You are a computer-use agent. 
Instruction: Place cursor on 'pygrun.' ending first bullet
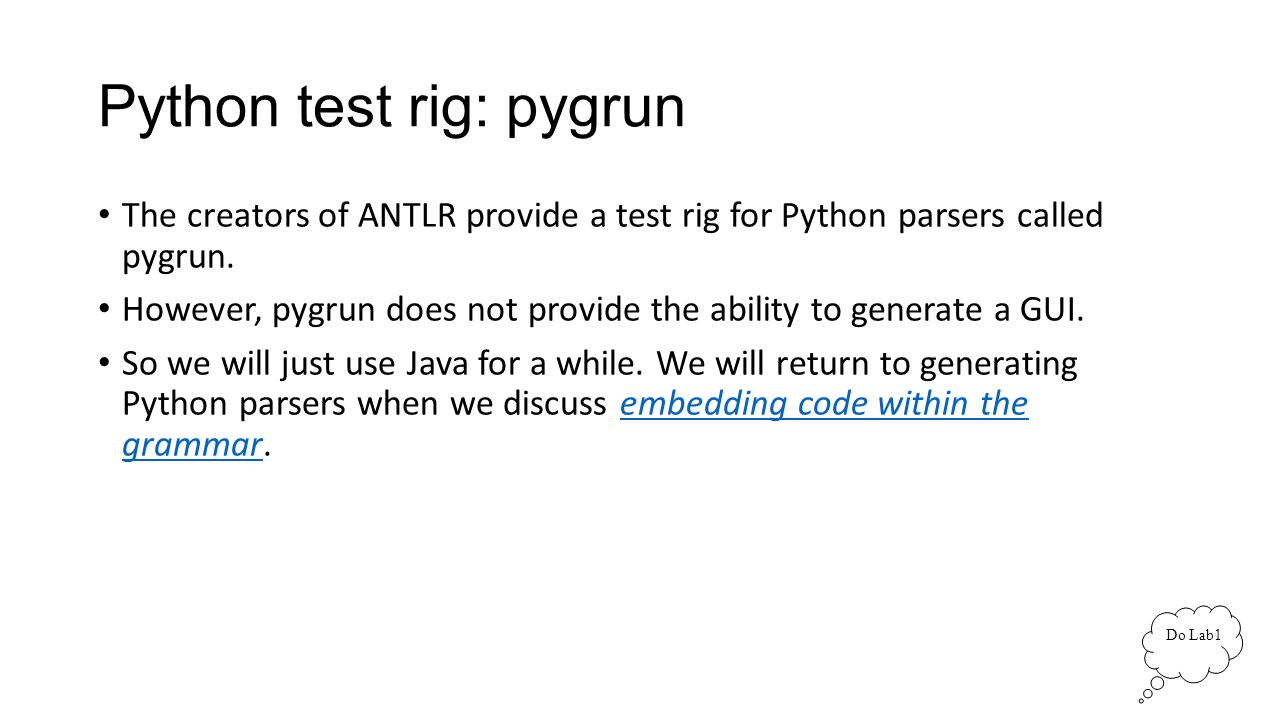(x=178, y=258)
